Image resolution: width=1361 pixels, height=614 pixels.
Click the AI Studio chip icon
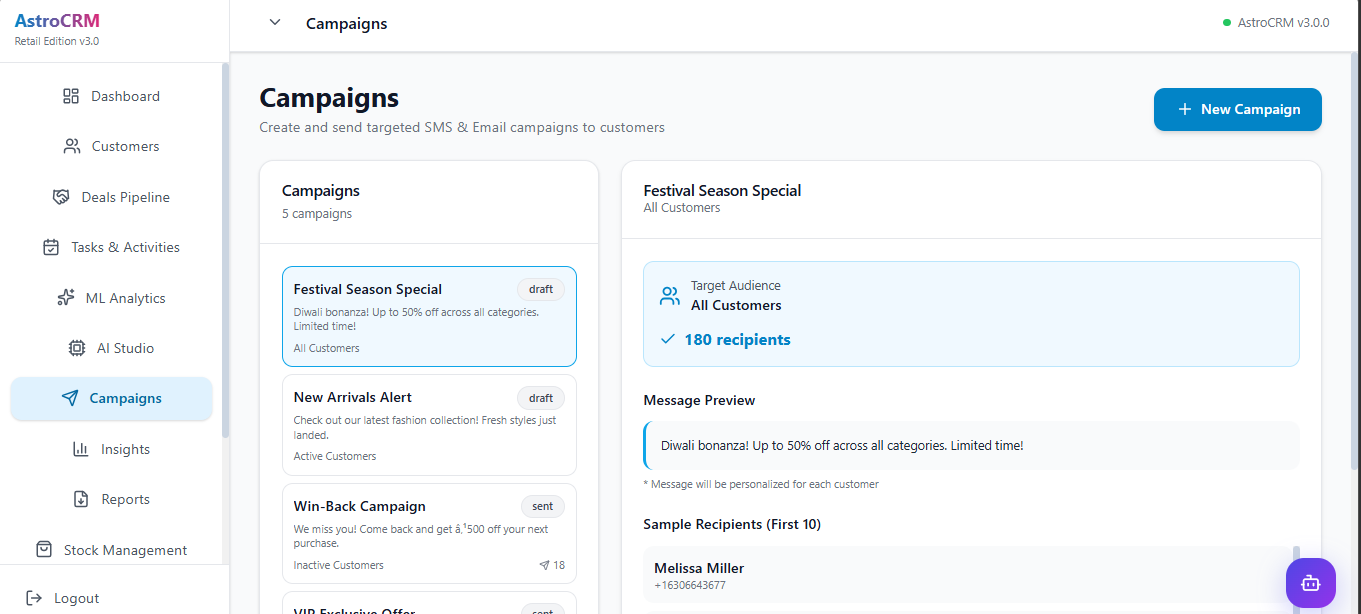click(76, 348)
